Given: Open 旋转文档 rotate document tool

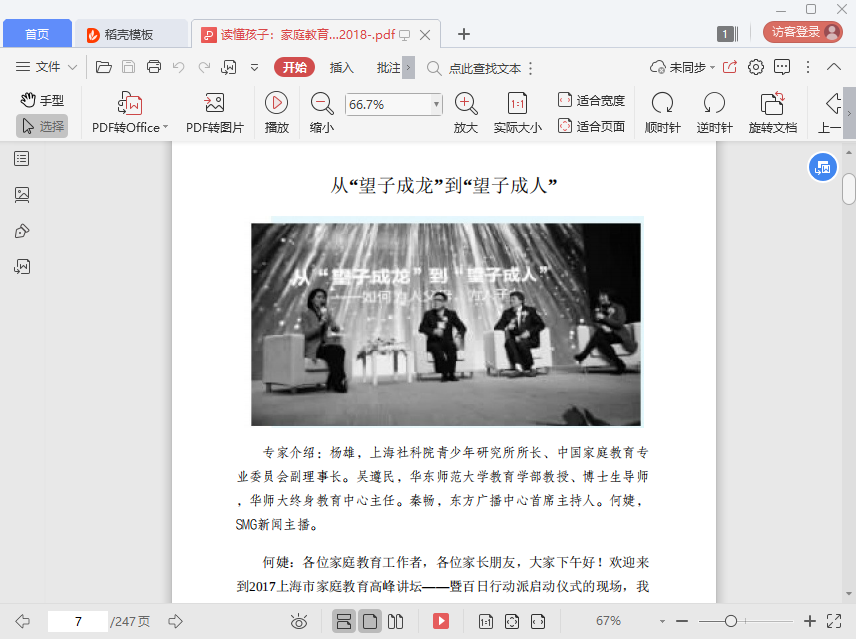Looking at the screenshot, I should click(772, 113).
